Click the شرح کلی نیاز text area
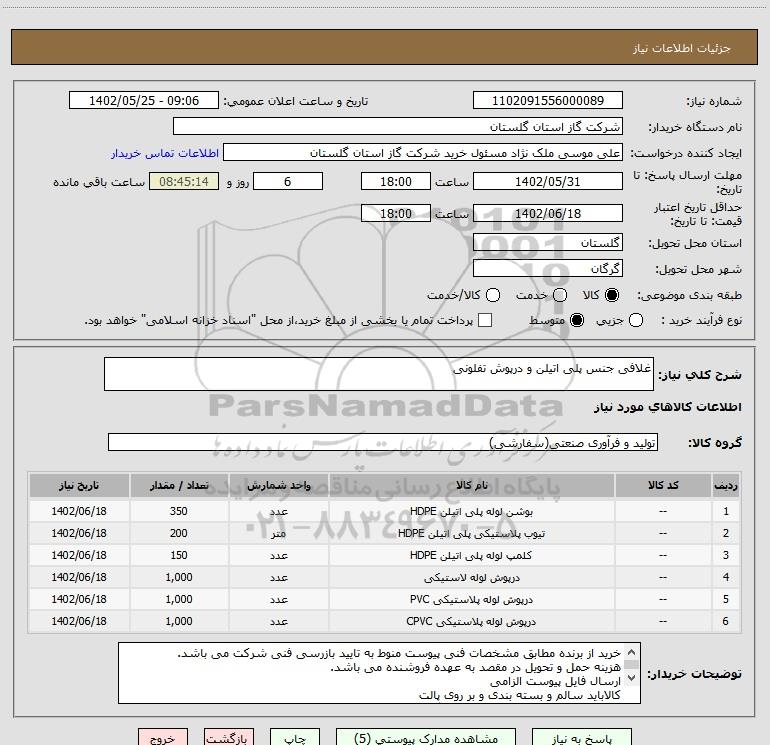 [x=379, y=374]
